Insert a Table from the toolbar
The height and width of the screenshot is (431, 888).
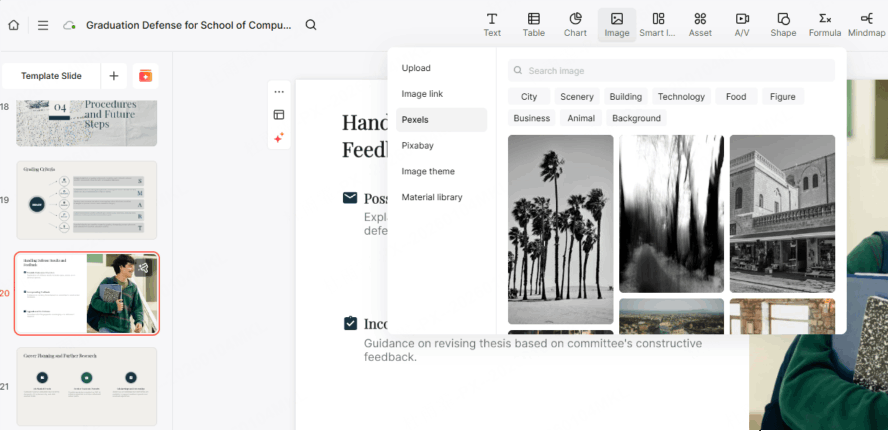pos(533,25)
